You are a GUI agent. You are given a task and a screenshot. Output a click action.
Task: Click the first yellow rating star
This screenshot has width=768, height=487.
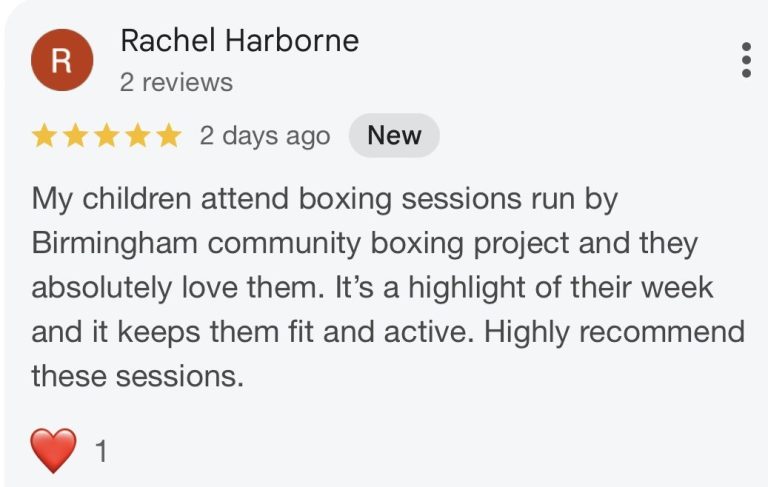tap(45, 136)
